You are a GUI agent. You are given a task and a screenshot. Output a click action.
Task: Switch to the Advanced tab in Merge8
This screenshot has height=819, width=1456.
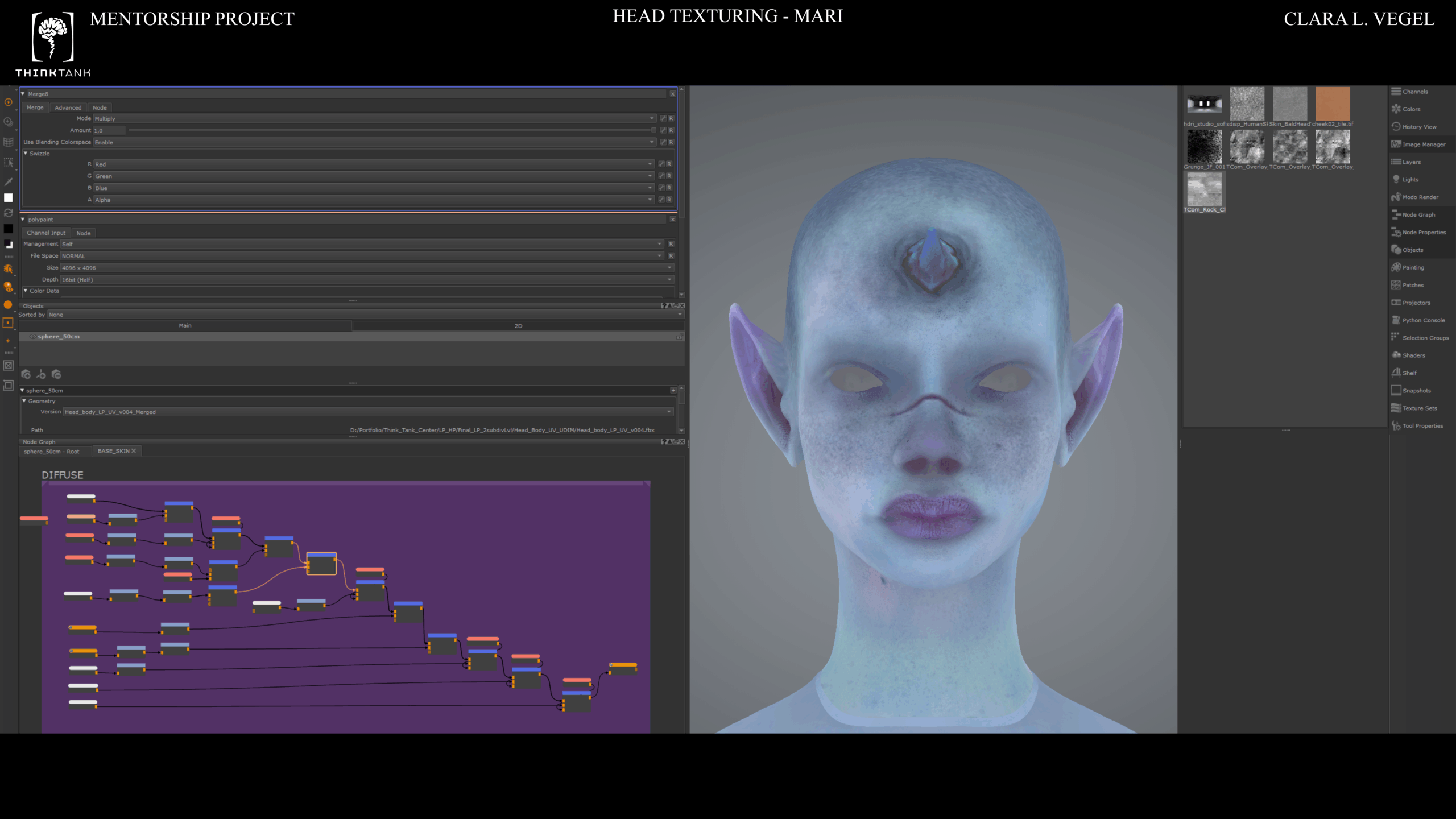68,107
